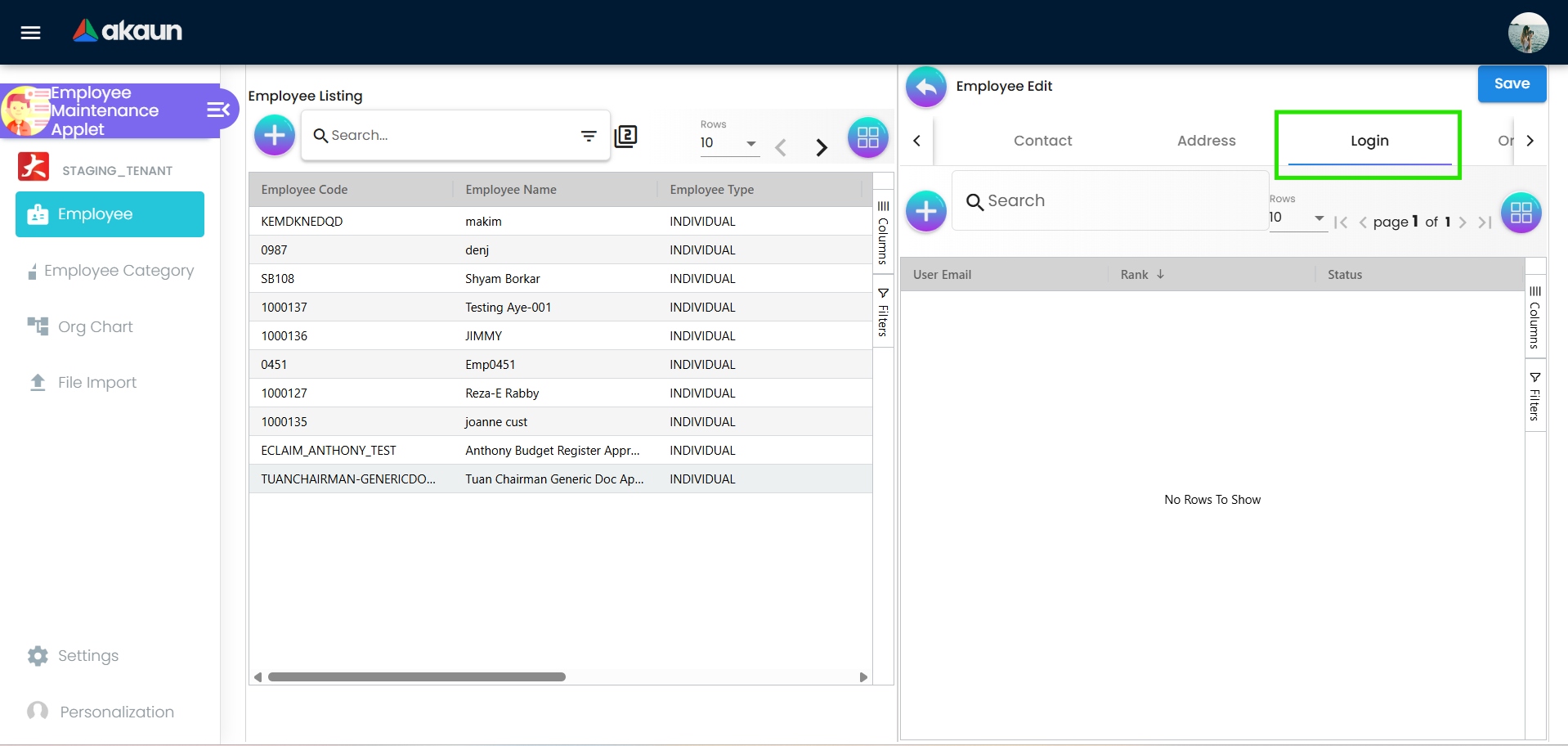Toggle the Filters panel in login grid
This screenshot has width=1568, height=746.
coord(1534,397)
